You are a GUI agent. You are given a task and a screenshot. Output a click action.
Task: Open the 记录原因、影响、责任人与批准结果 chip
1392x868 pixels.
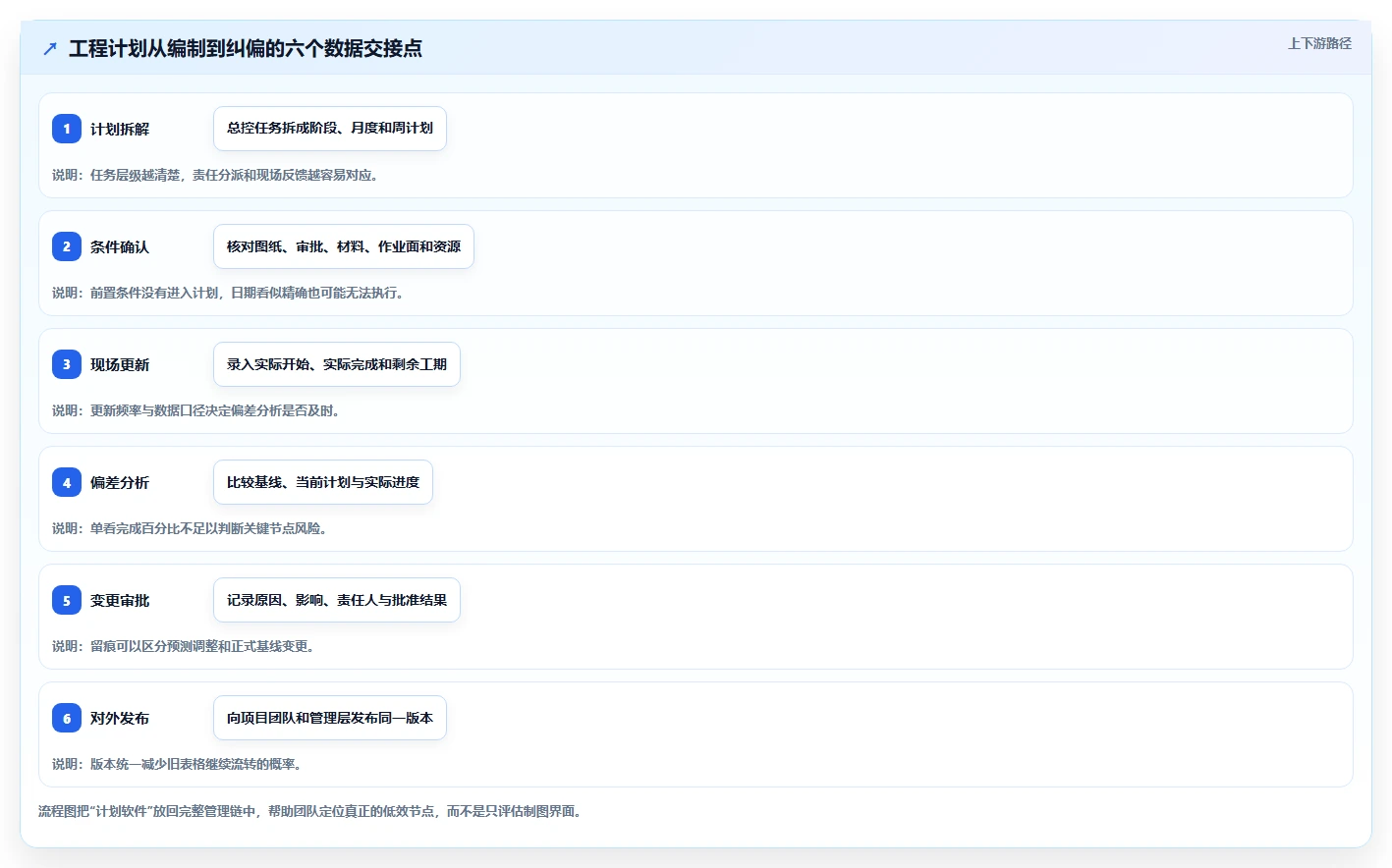(337, 600)
